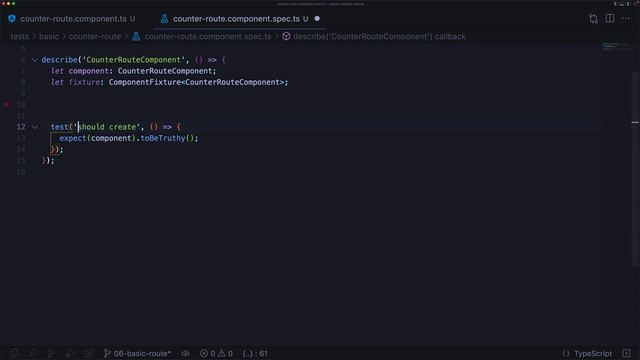Show errors count in status bar

[x=207, y=353]
